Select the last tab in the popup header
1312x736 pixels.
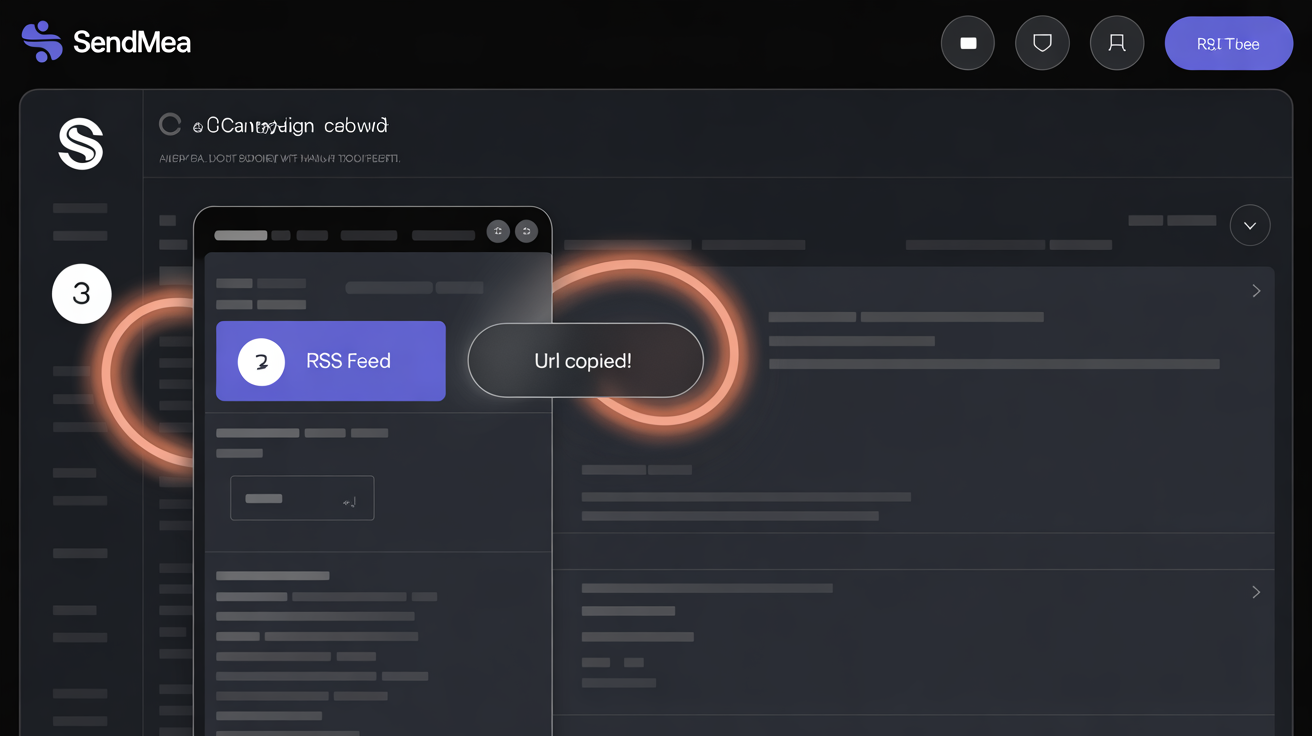coord(443,236)
